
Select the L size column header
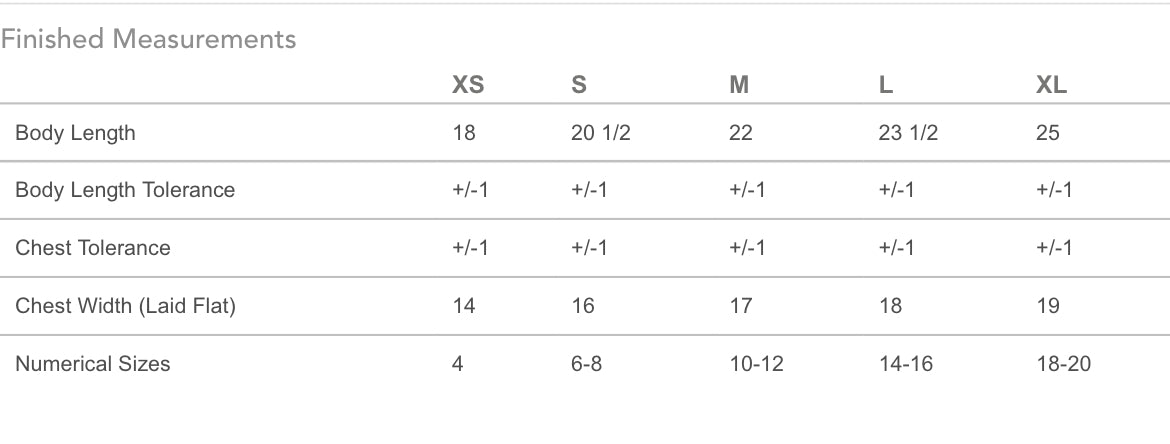pos(886,85)
